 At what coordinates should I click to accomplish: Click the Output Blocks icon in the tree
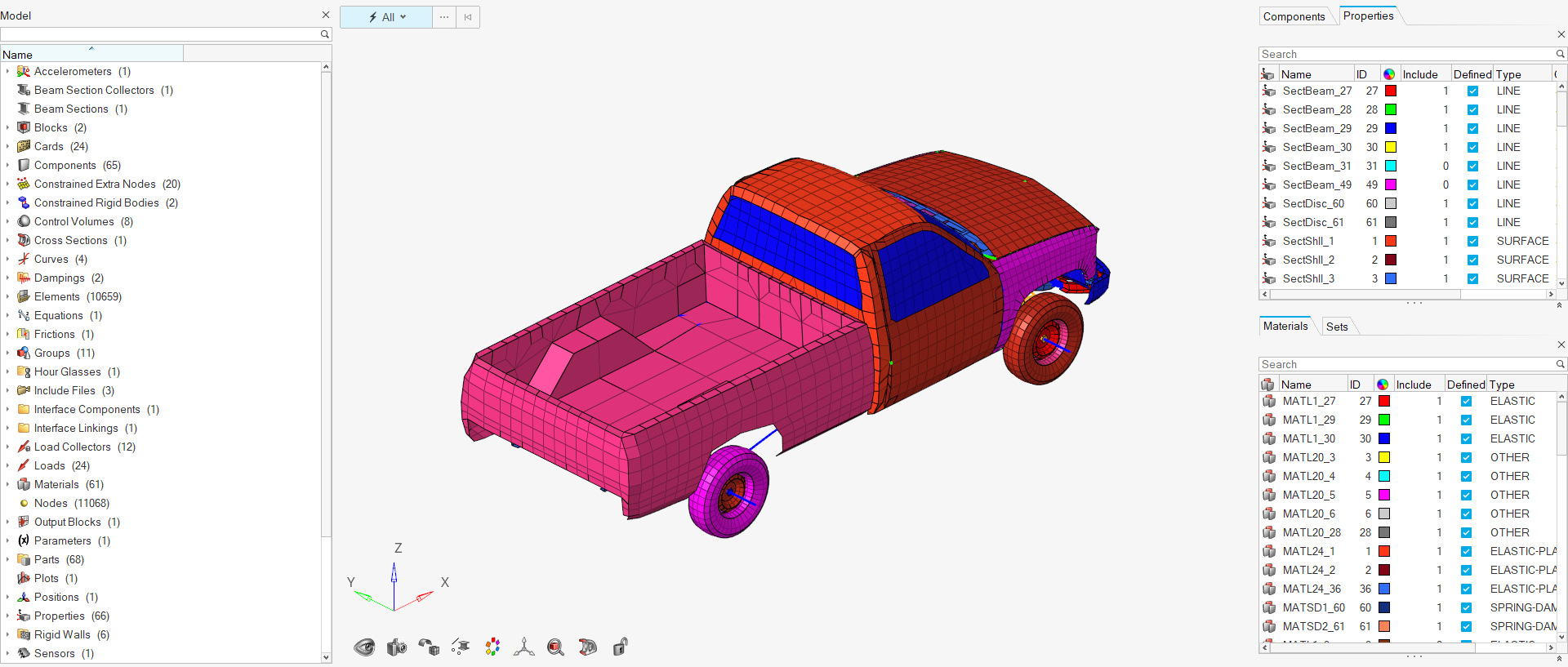click(x=24, y=522)
